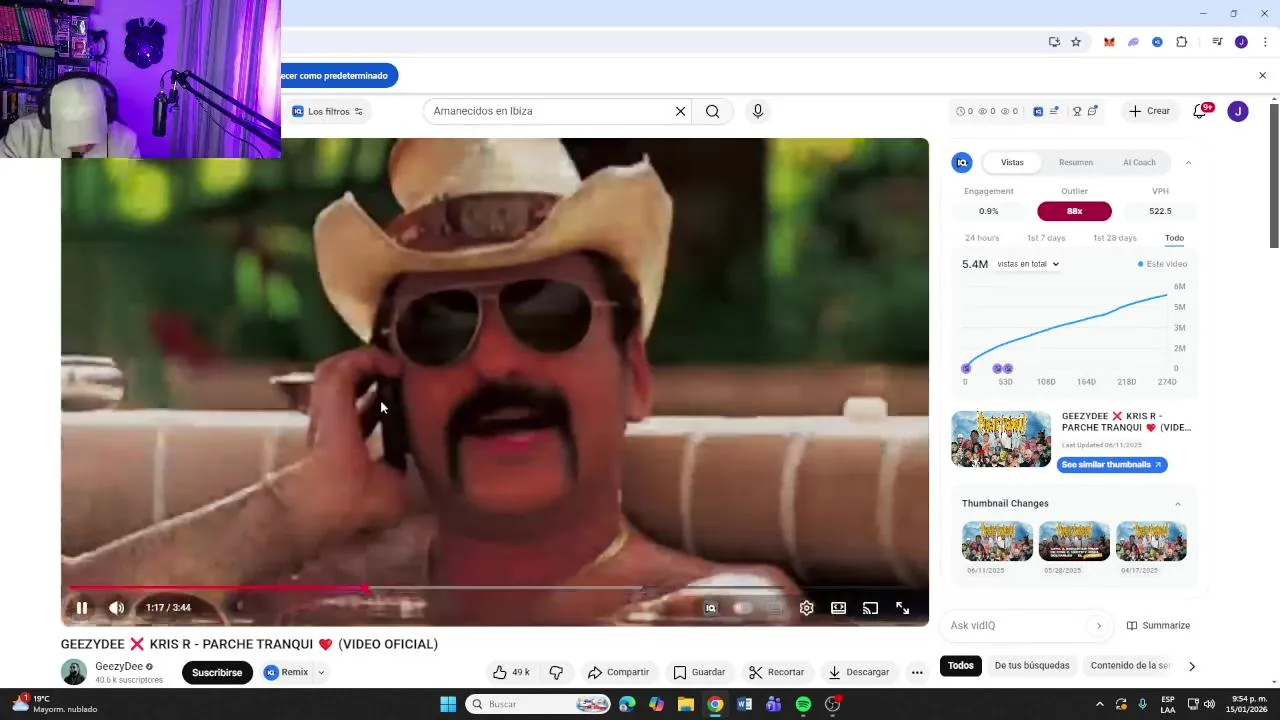Open Chrome media control icon
Screen dimensions: 1280x720
[1217, 42]
